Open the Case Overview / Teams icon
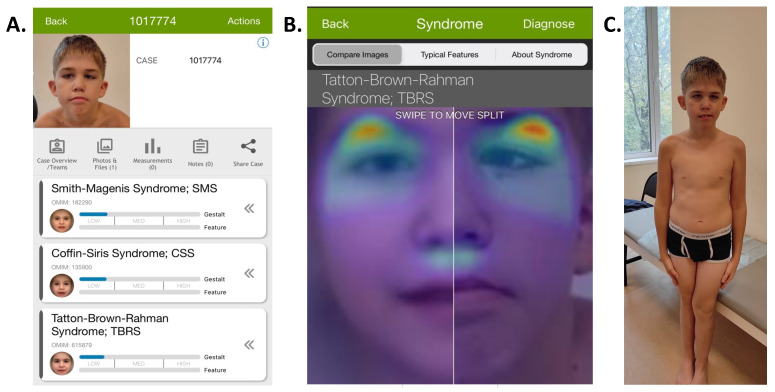Screen dimensions: 775x392 [x=57, y=147]
